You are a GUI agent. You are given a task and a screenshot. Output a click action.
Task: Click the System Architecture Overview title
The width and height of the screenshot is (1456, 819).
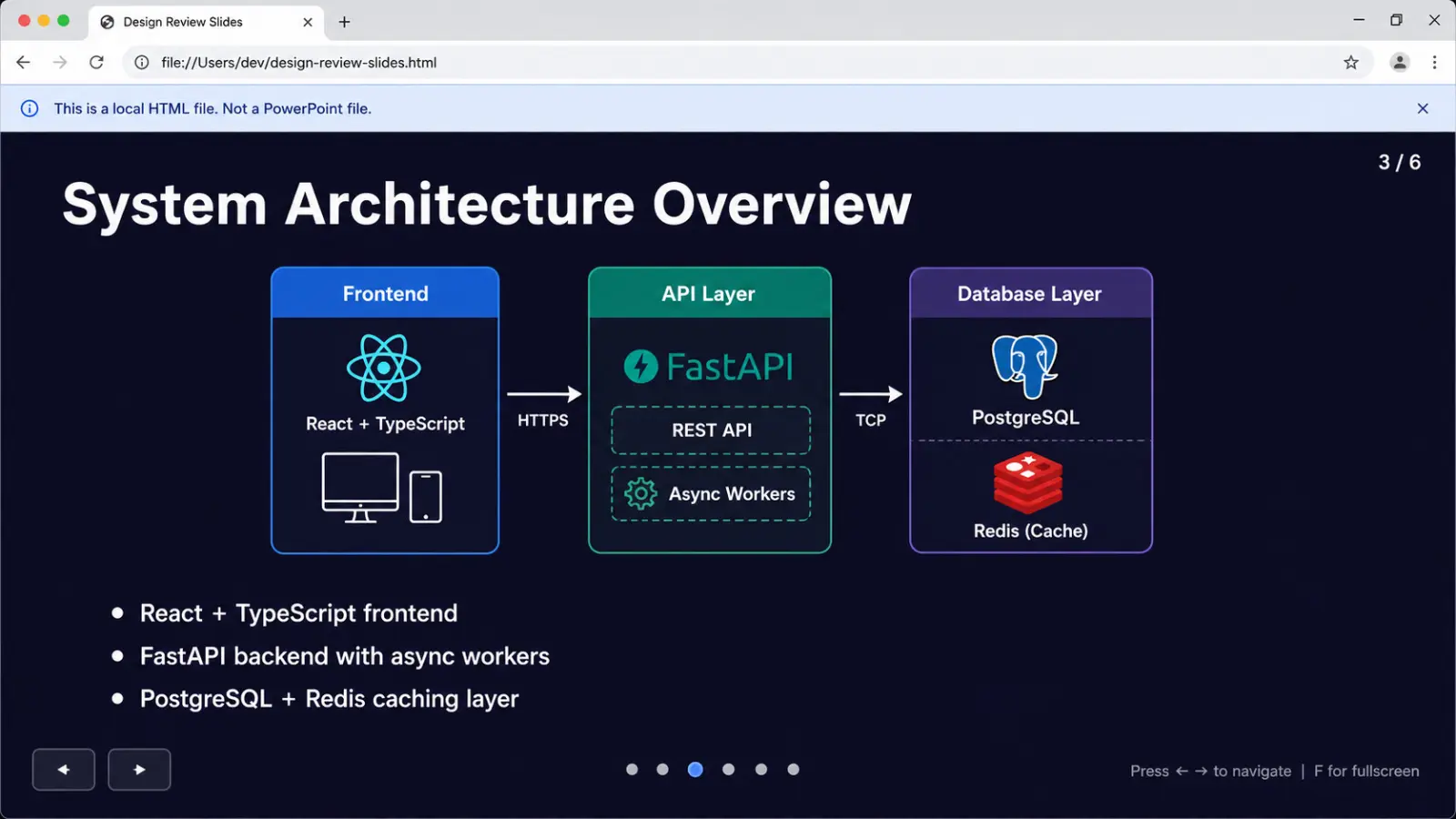point(487,204)
